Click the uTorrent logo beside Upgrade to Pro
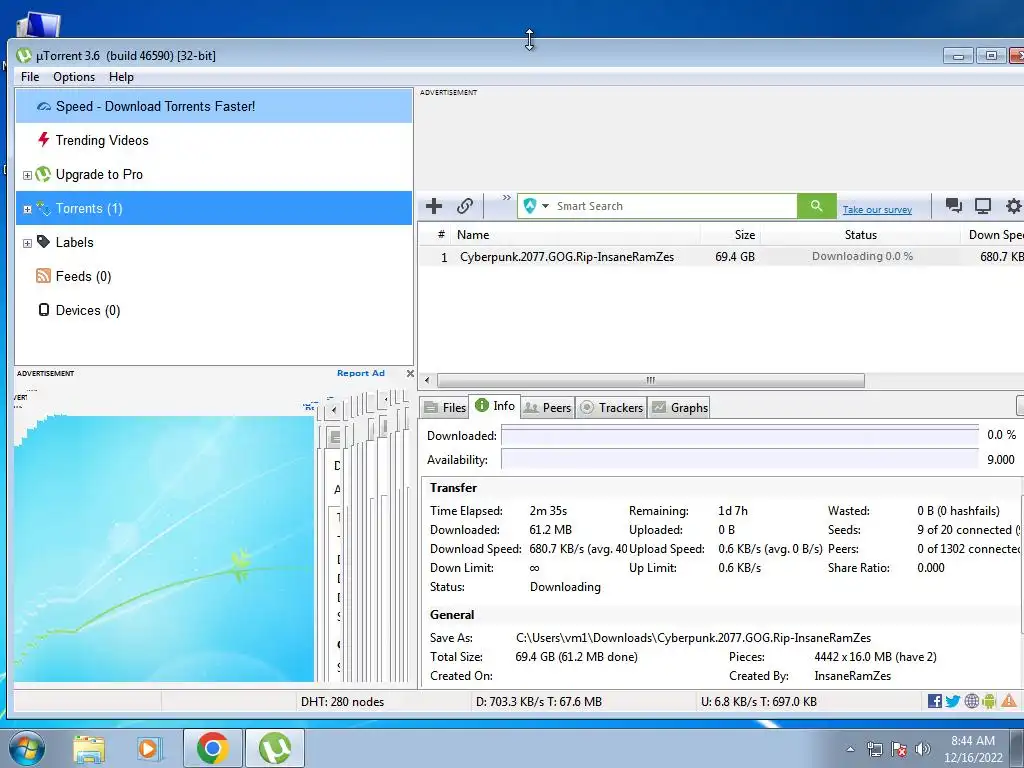 pos(43,174)
